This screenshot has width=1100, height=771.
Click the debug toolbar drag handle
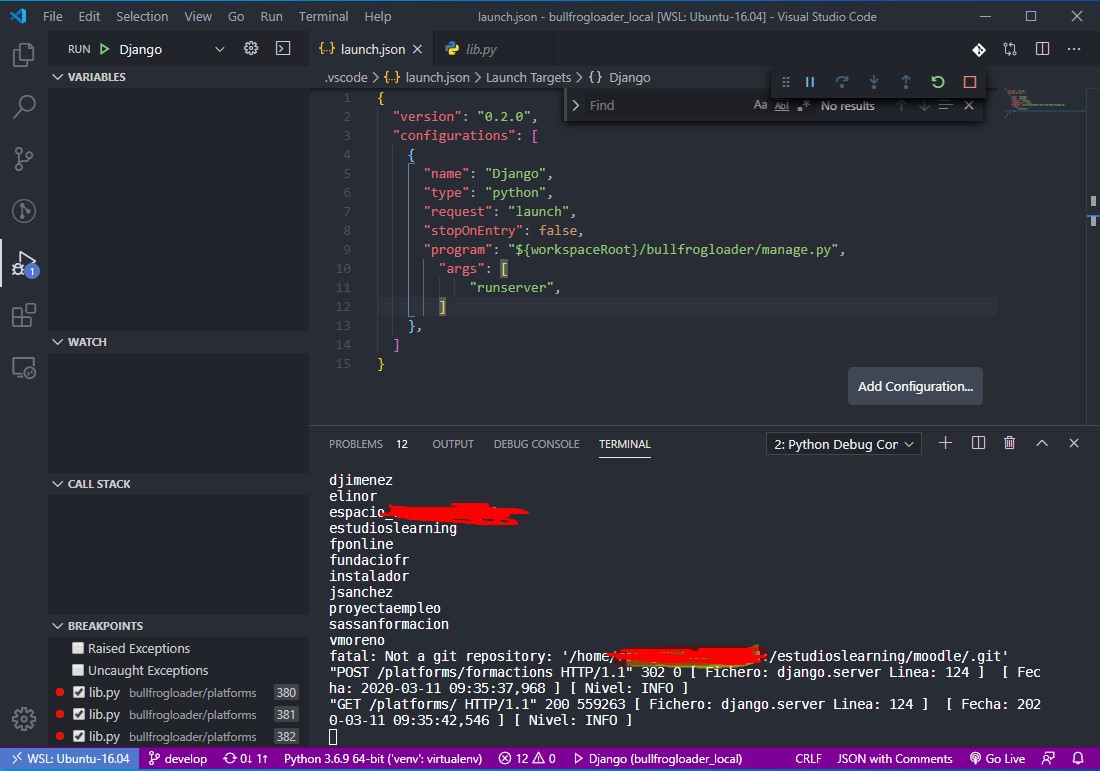point(786,82)
